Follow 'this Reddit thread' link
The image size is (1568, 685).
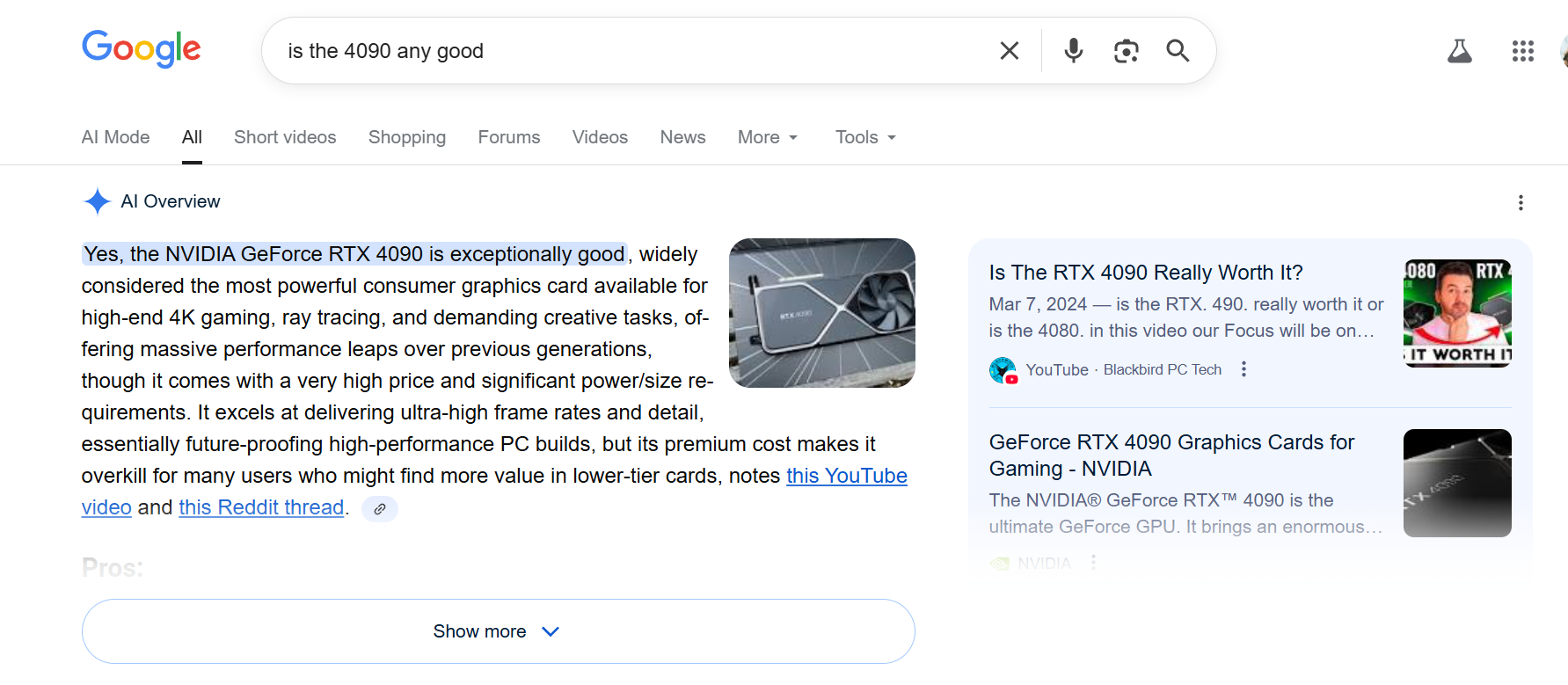tap(261, 507)
